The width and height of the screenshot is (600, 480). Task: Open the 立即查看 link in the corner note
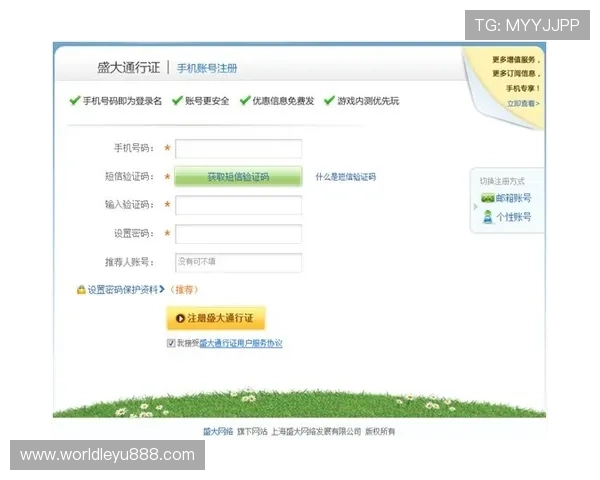point(523,104)
